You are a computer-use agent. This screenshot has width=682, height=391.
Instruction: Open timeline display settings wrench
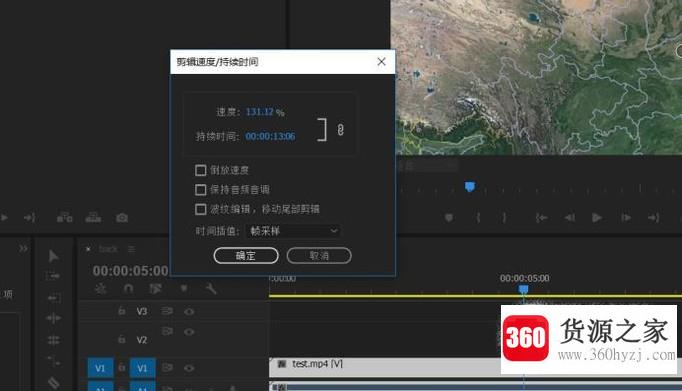(x=211, y=288)
